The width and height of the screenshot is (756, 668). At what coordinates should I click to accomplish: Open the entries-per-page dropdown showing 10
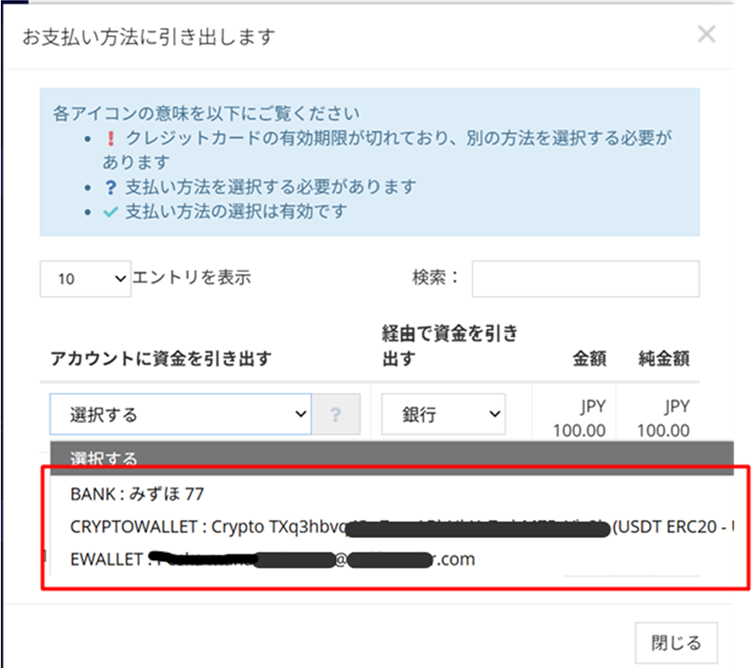[x=85, y=279]
